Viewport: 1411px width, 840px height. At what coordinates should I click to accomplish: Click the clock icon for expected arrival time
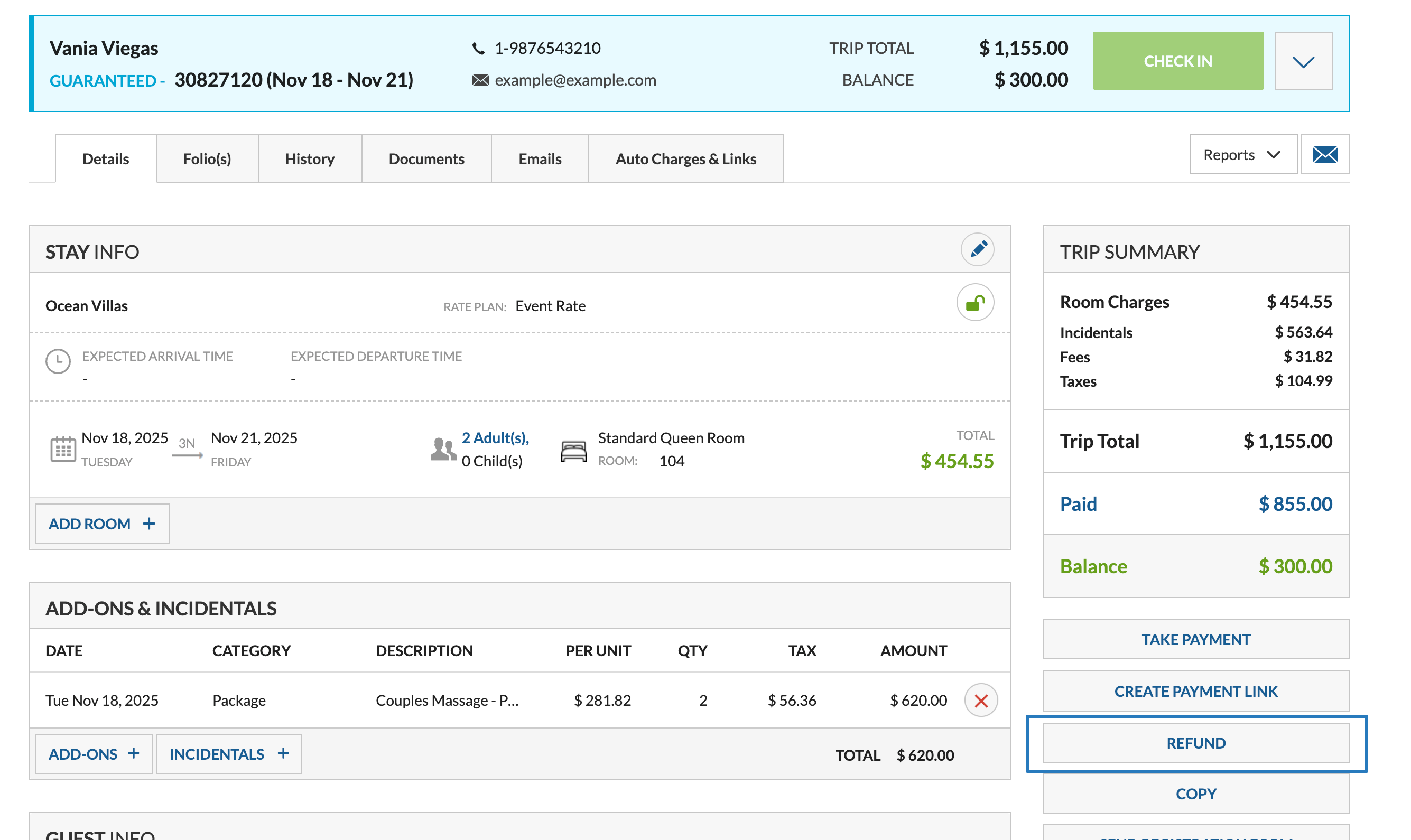(58, 361)
